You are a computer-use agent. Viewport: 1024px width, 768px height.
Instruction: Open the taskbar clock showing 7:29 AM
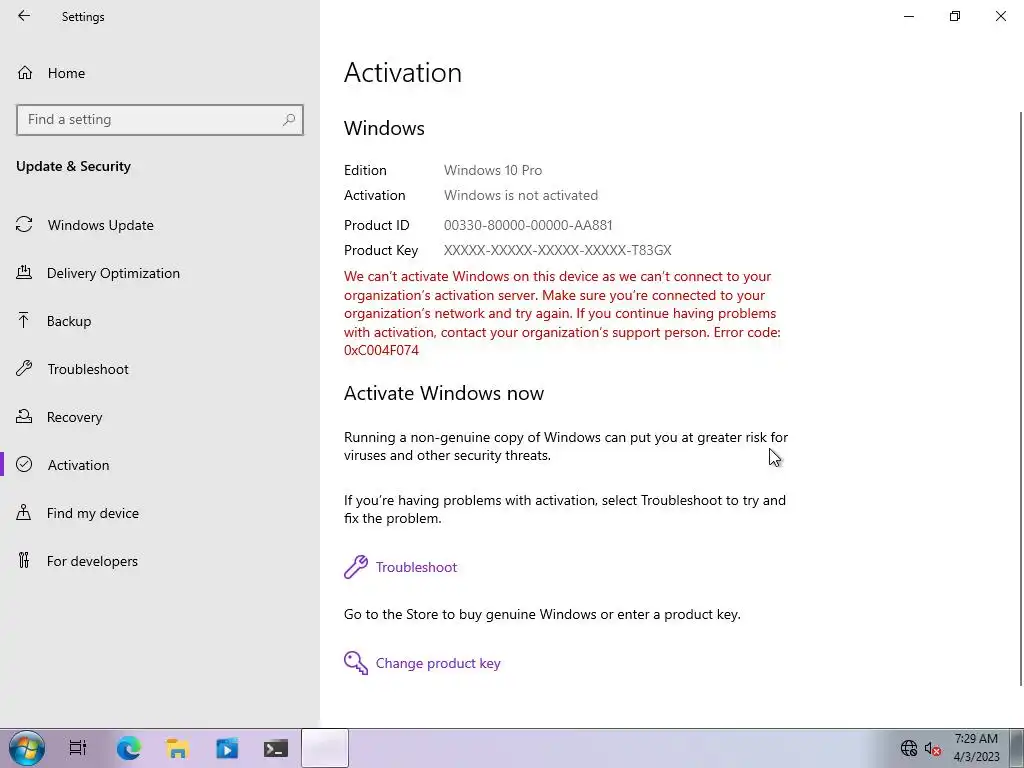pos(976,748)
